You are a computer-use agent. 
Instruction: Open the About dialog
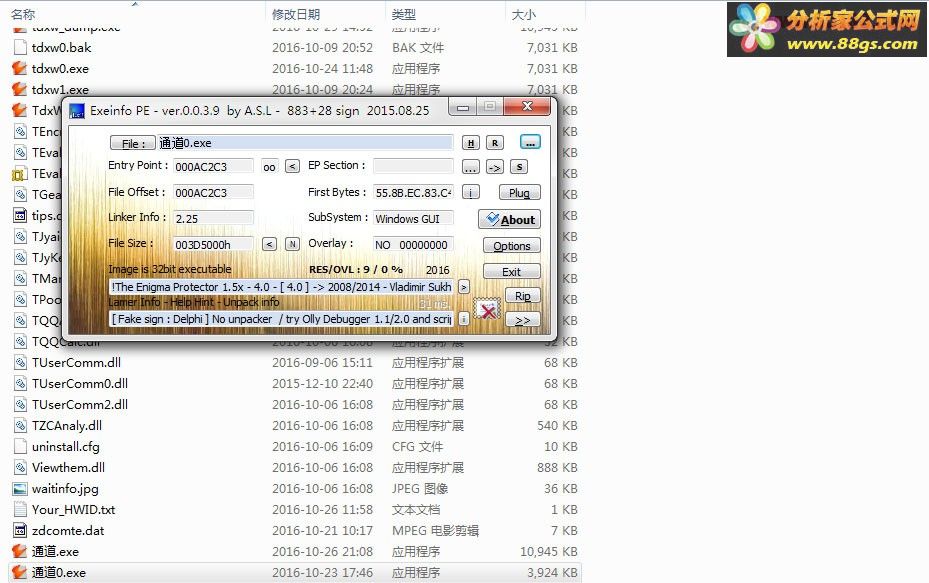coord(510,220)
